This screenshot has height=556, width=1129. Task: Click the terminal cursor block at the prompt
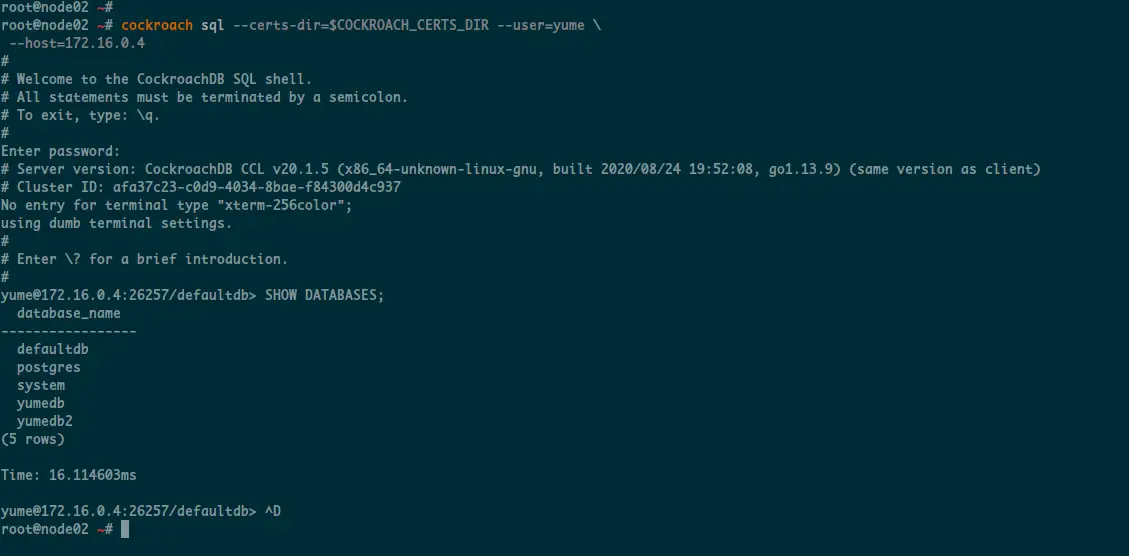point(125,529)
